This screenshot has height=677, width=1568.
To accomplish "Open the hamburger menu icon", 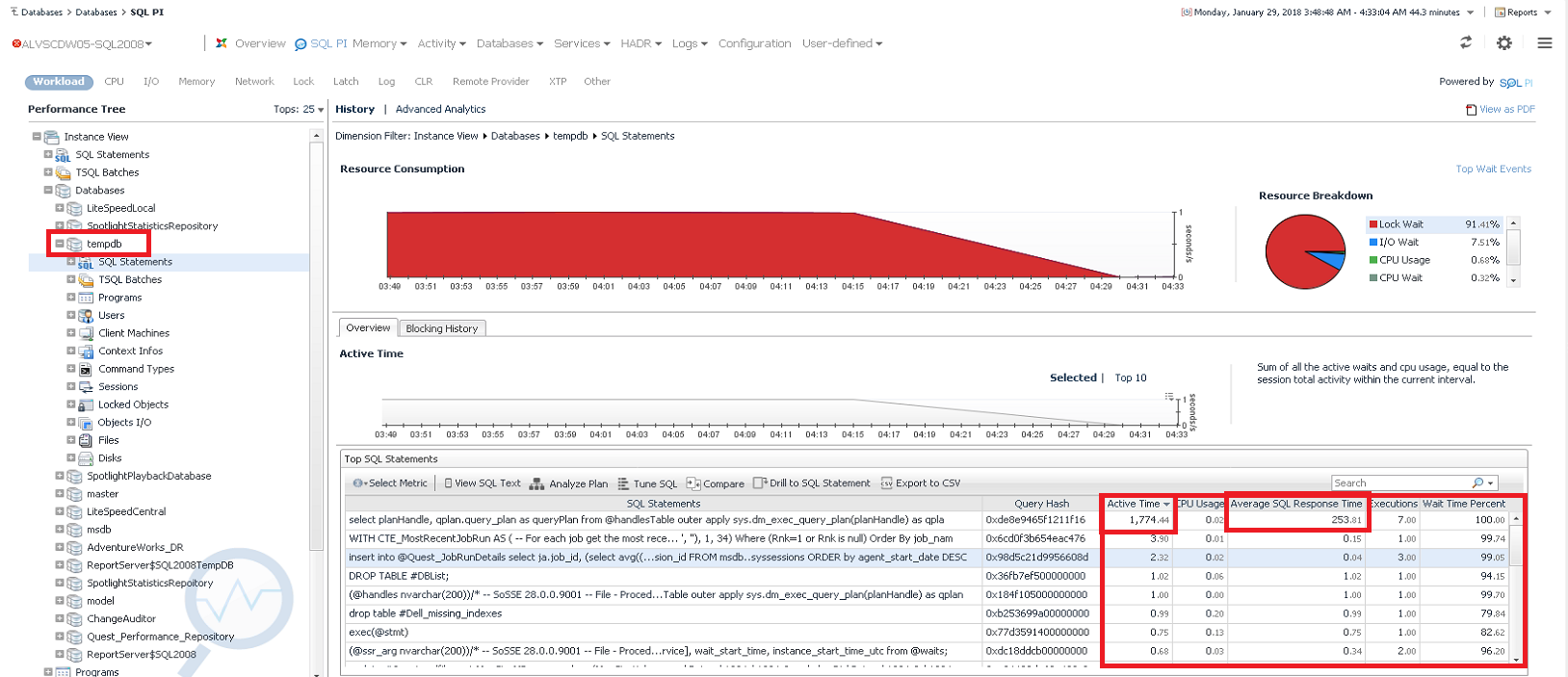I will 1545,43.
